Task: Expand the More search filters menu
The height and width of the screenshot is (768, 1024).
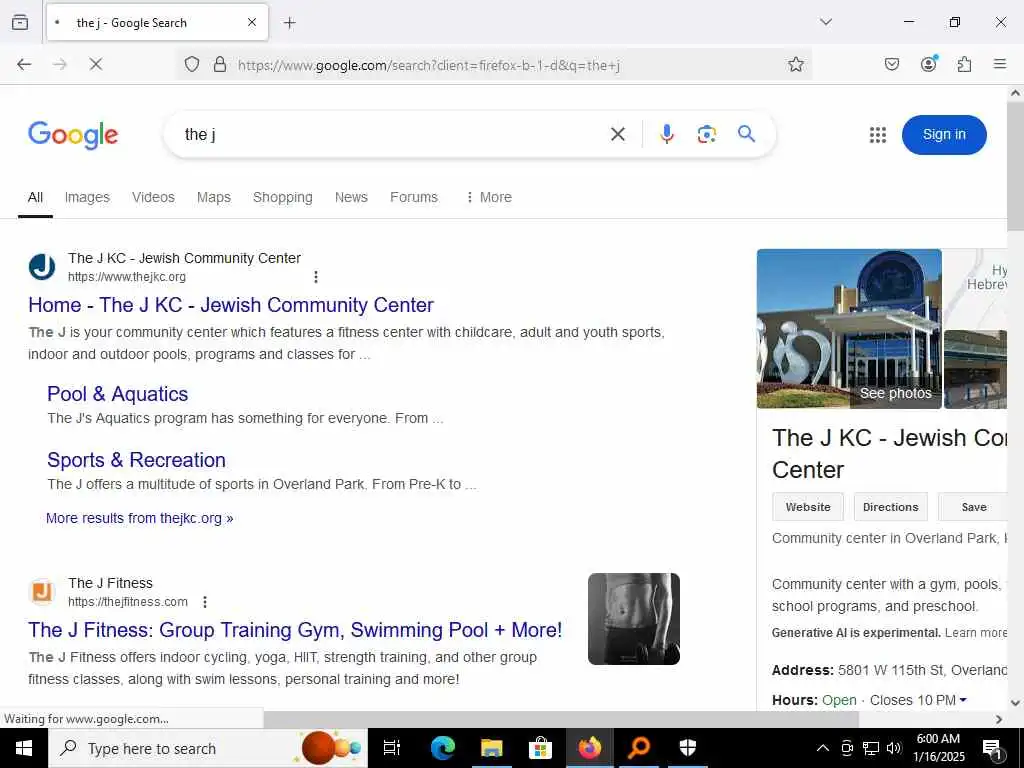Action: tap(489, 197)
